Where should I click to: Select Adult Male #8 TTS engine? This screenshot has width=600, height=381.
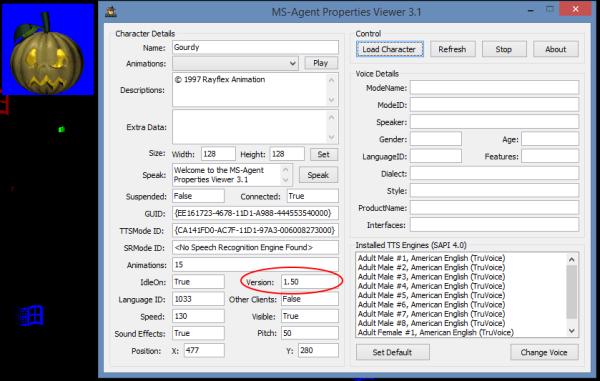tap(431, 323)
